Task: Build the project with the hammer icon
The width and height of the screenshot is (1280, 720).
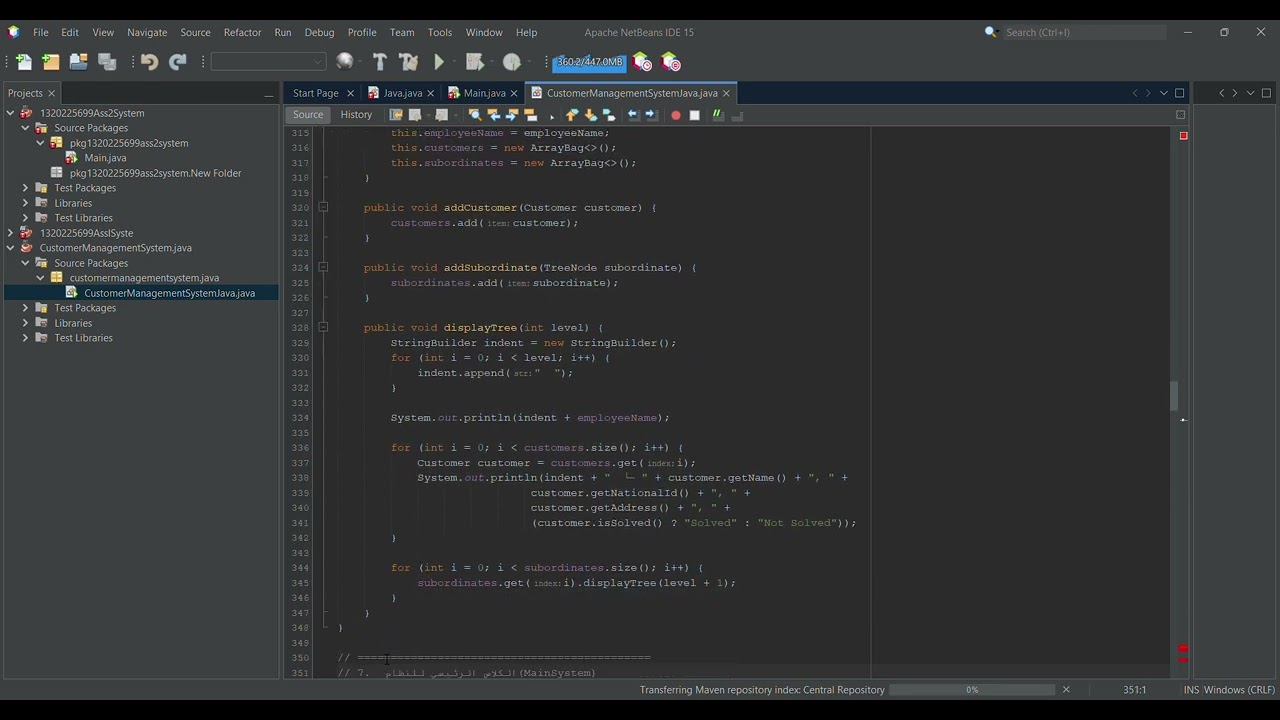Action: [x=379, y=62]
